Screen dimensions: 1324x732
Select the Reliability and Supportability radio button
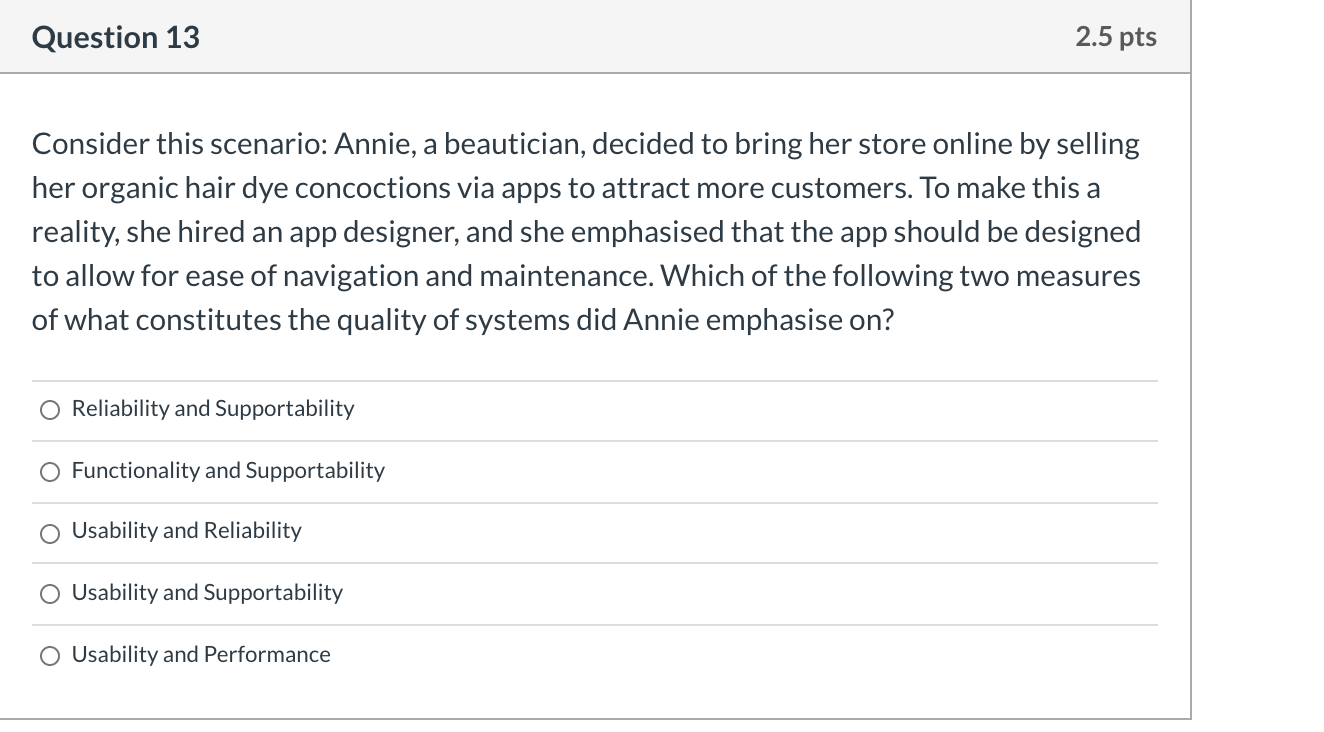pyautogui.click(x=50, y=409)
